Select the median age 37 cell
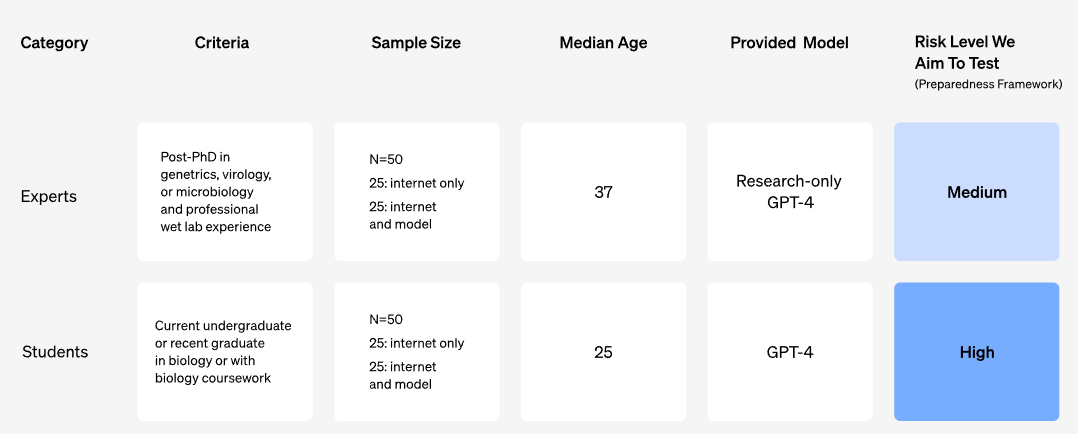1078x434 pixels. tap(603, 192)
